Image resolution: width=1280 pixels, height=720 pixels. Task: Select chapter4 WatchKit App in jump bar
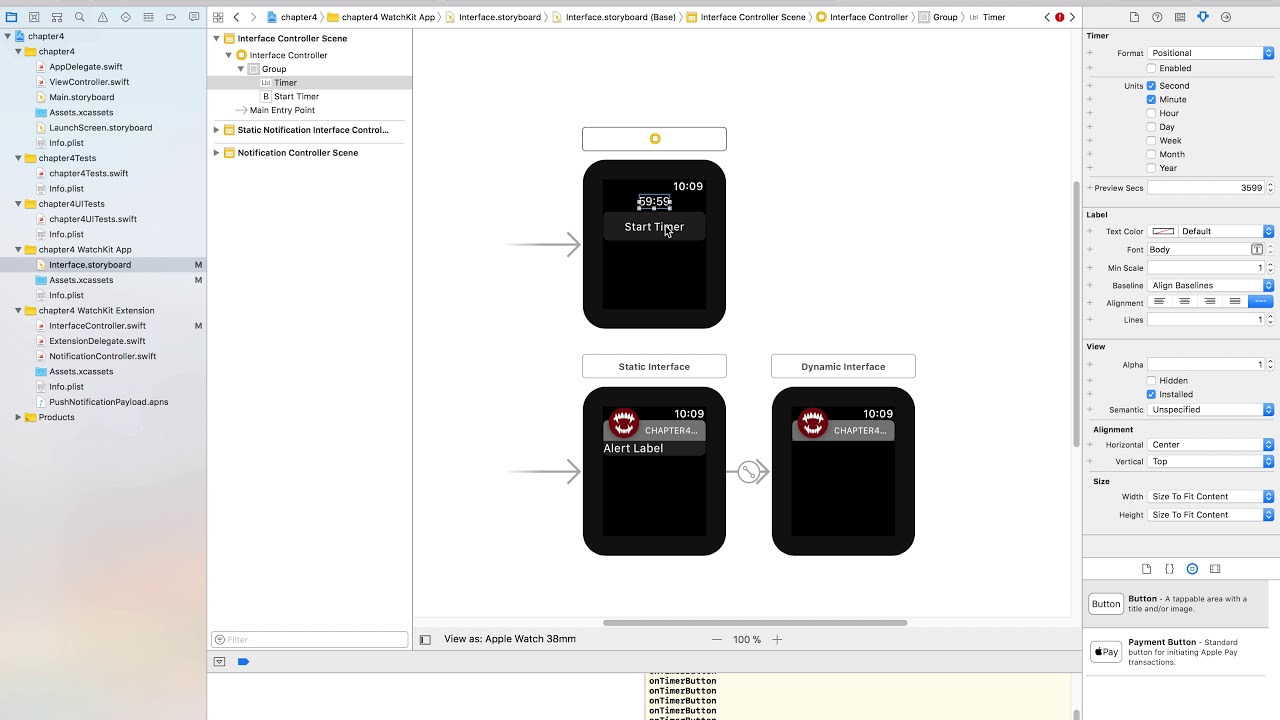point(381,17)
